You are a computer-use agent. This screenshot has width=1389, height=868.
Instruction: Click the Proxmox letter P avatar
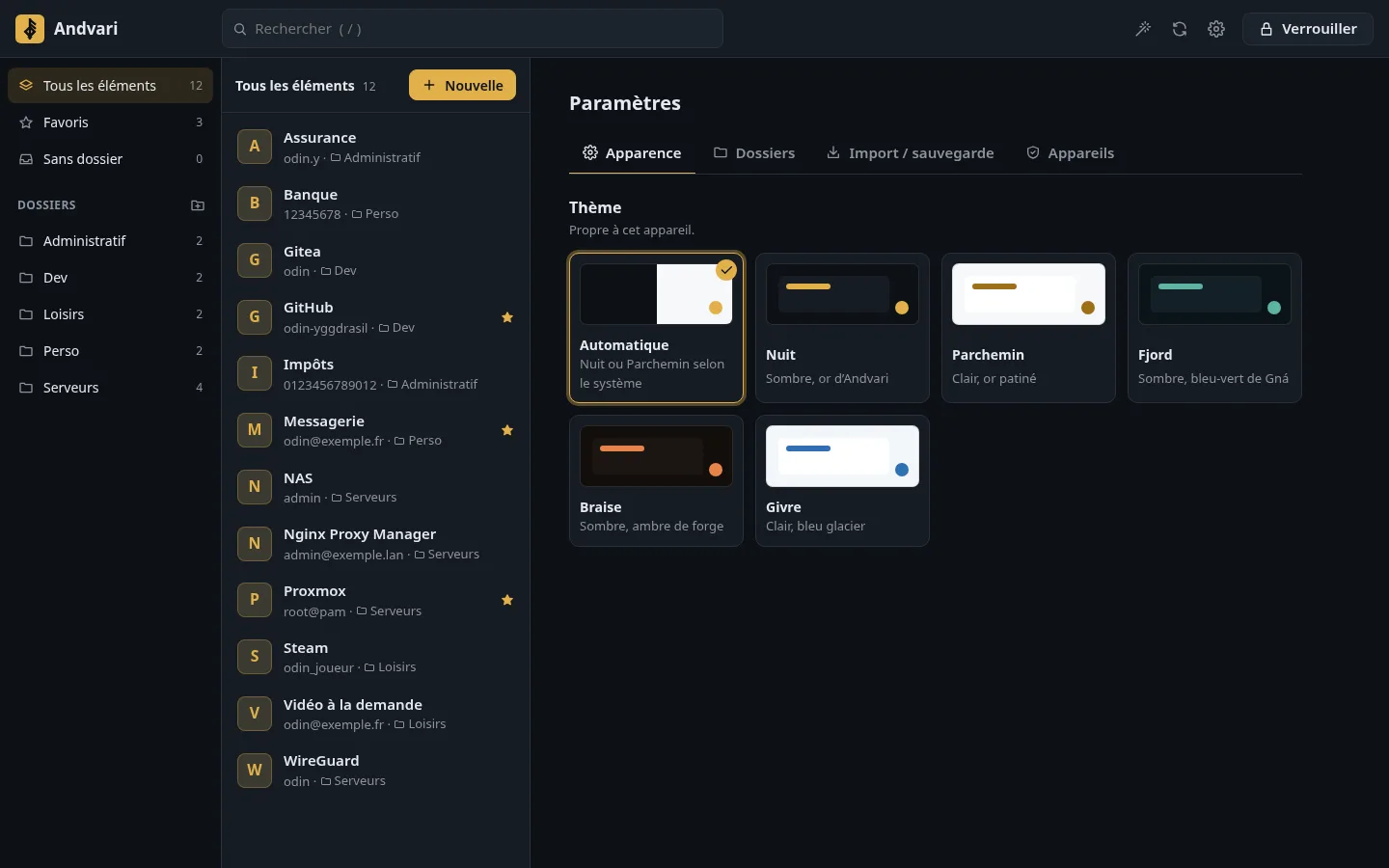click(x=255, y=600)
